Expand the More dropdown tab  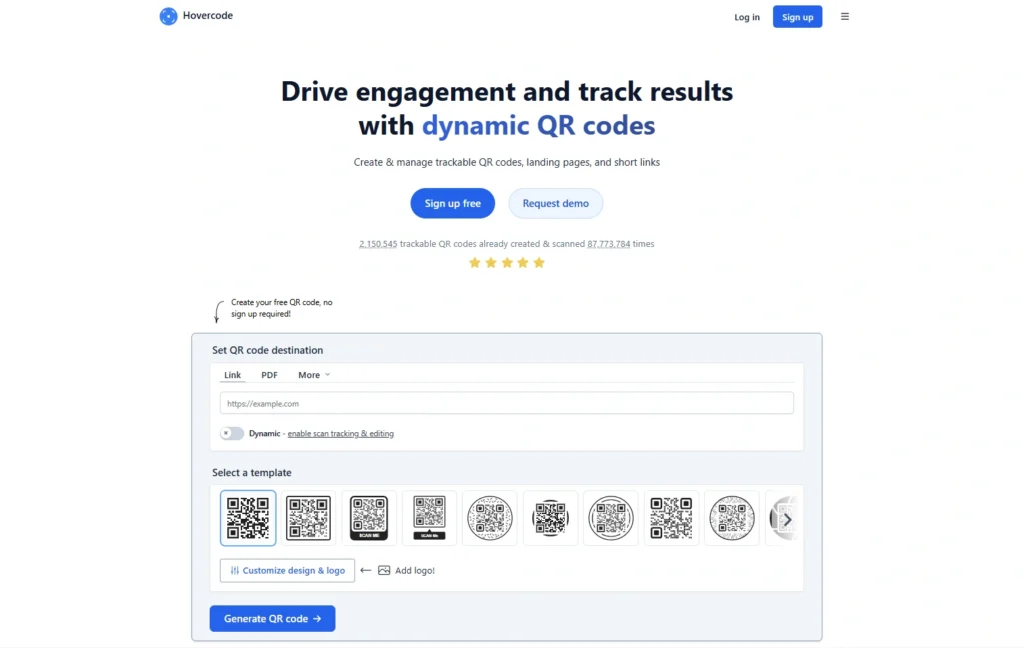point(314,375)
